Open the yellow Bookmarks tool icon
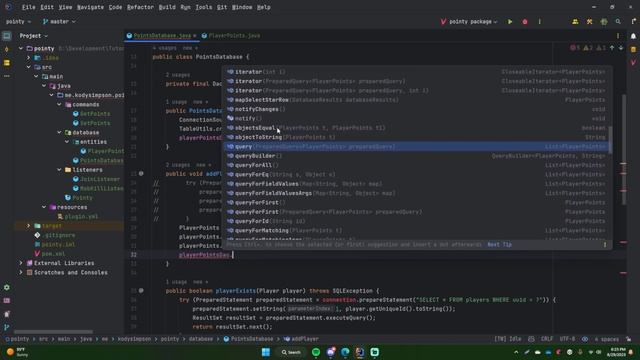 coord(7,63)
